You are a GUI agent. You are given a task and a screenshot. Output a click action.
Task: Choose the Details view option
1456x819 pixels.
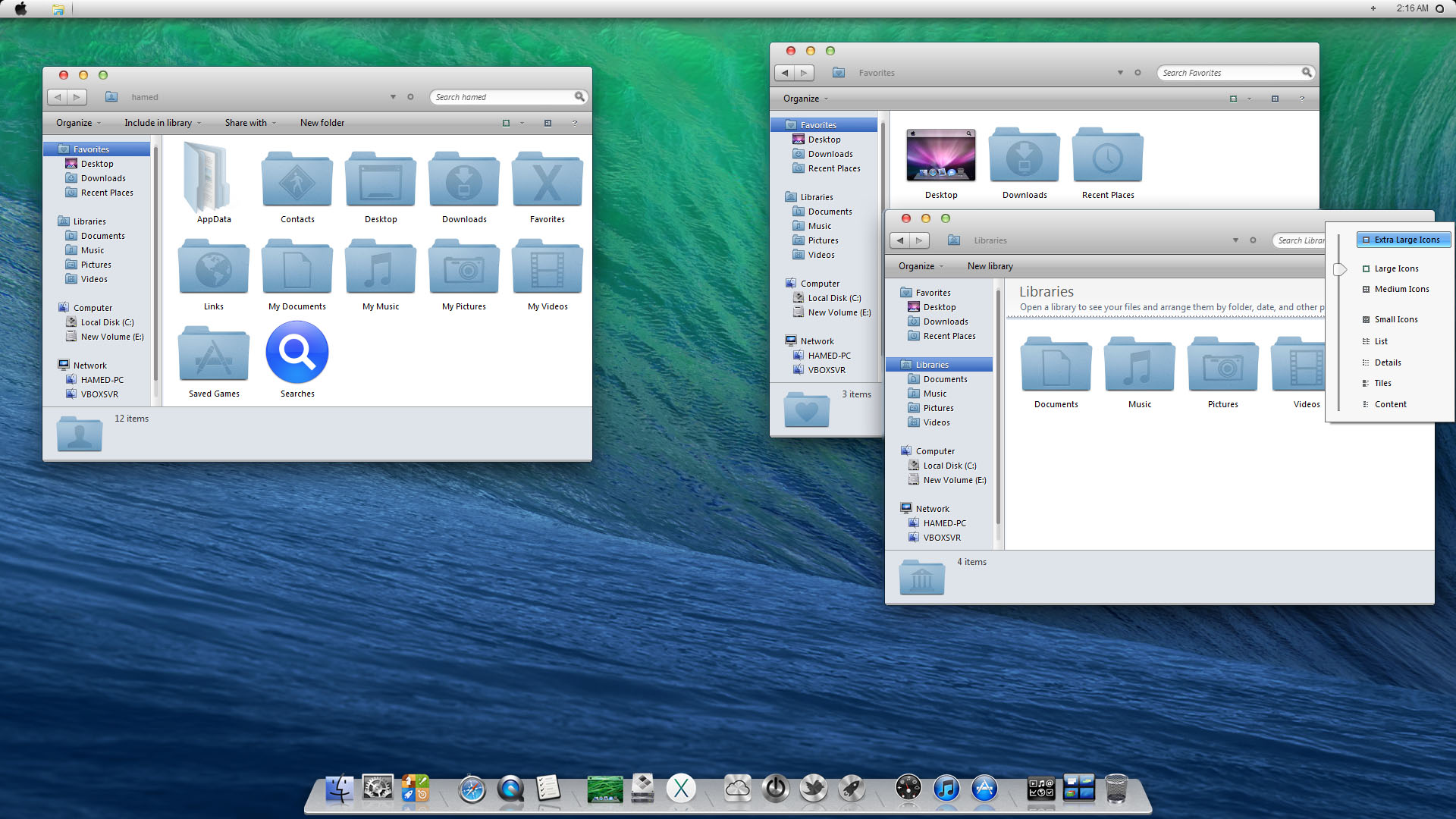coord(1387,362)
